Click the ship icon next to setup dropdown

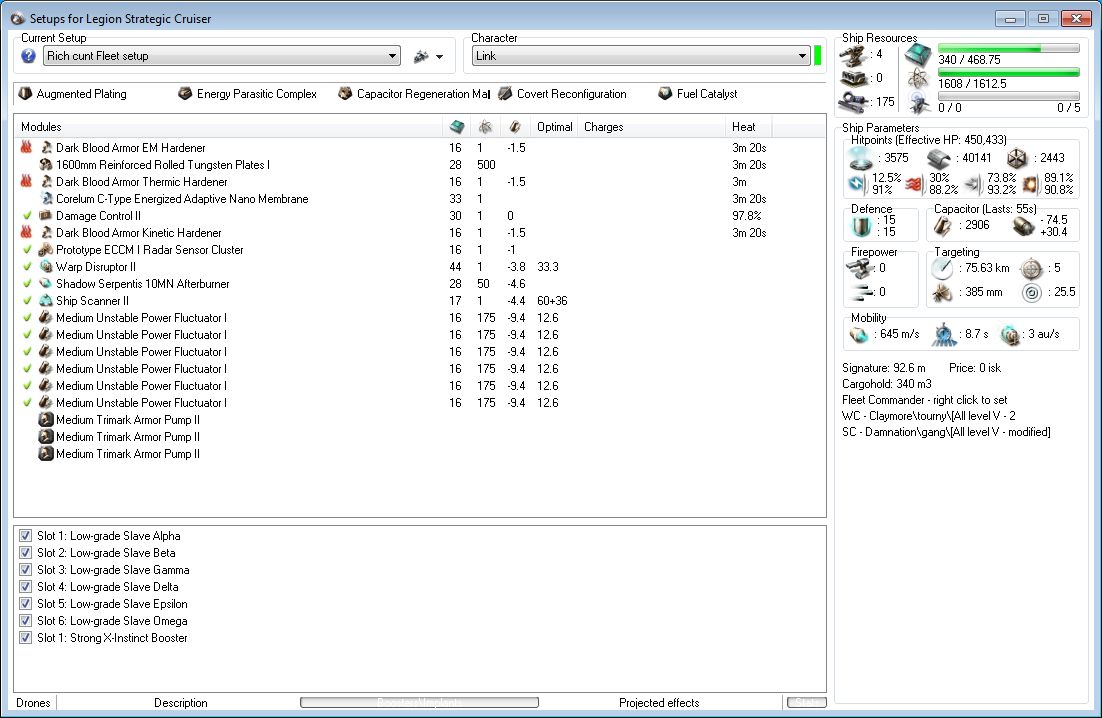[x=422, y=56]
